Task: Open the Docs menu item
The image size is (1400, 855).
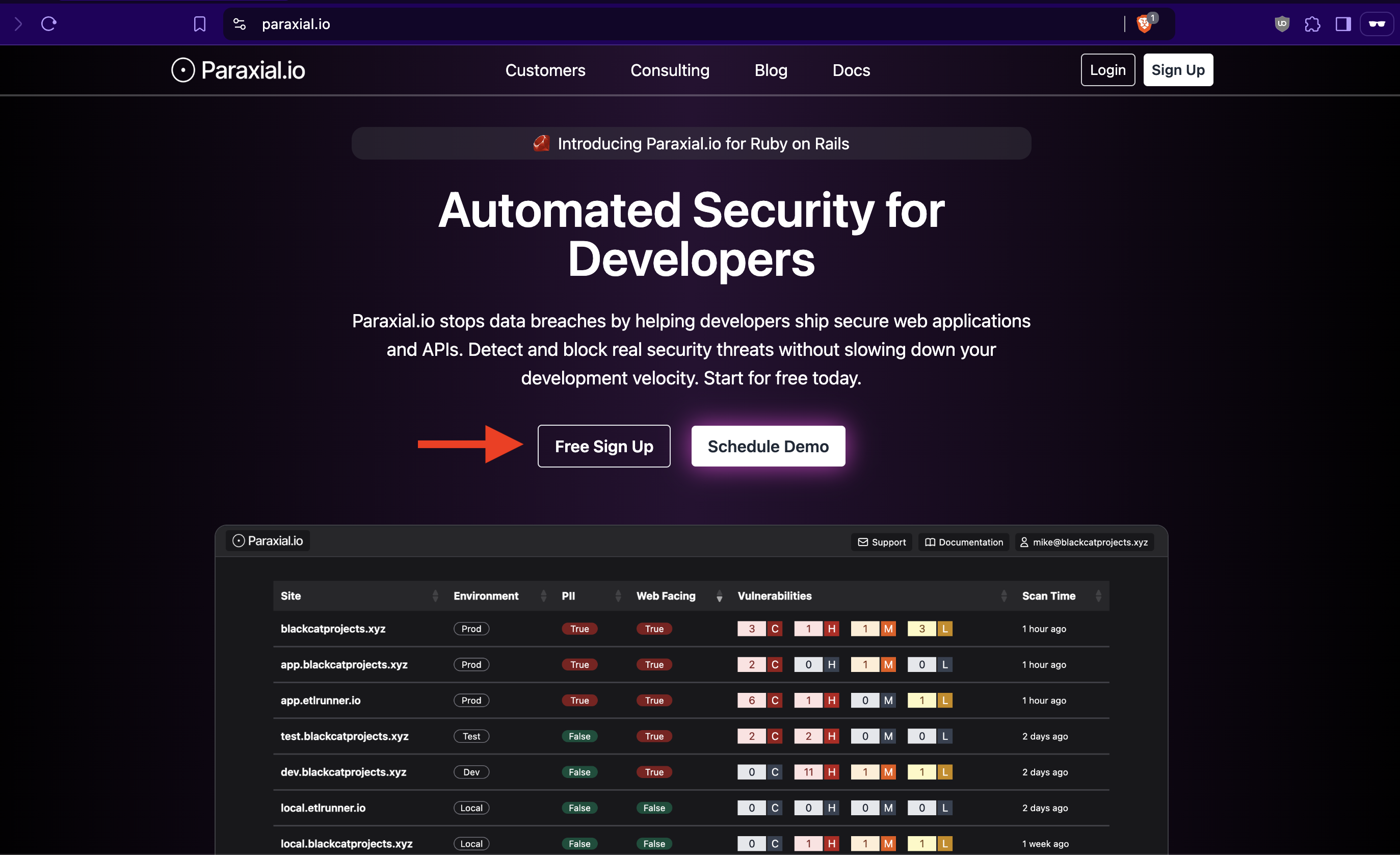Action: 851,70
